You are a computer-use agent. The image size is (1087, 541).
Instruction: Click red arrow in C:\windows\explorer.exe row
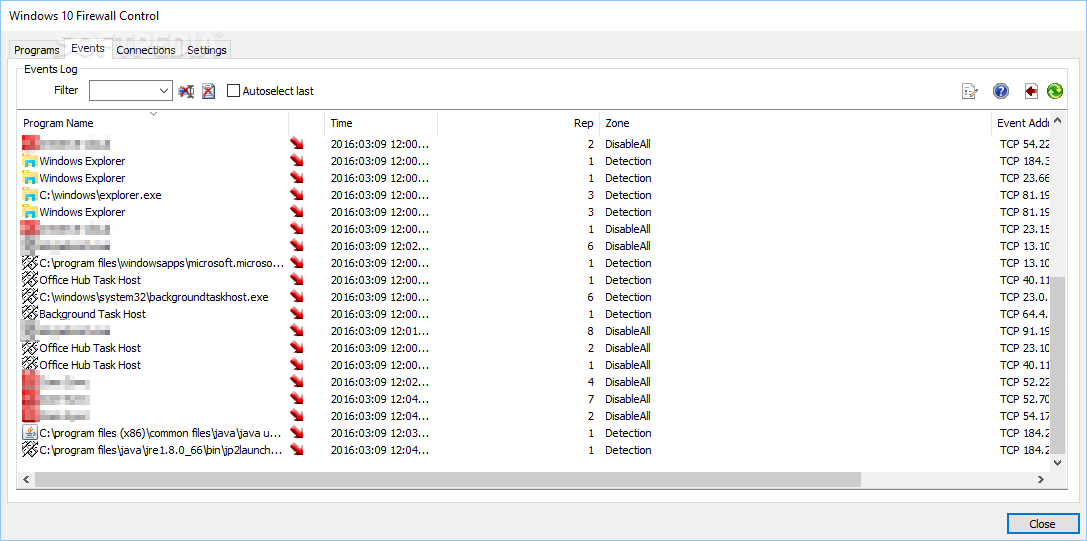pos(297,195)
